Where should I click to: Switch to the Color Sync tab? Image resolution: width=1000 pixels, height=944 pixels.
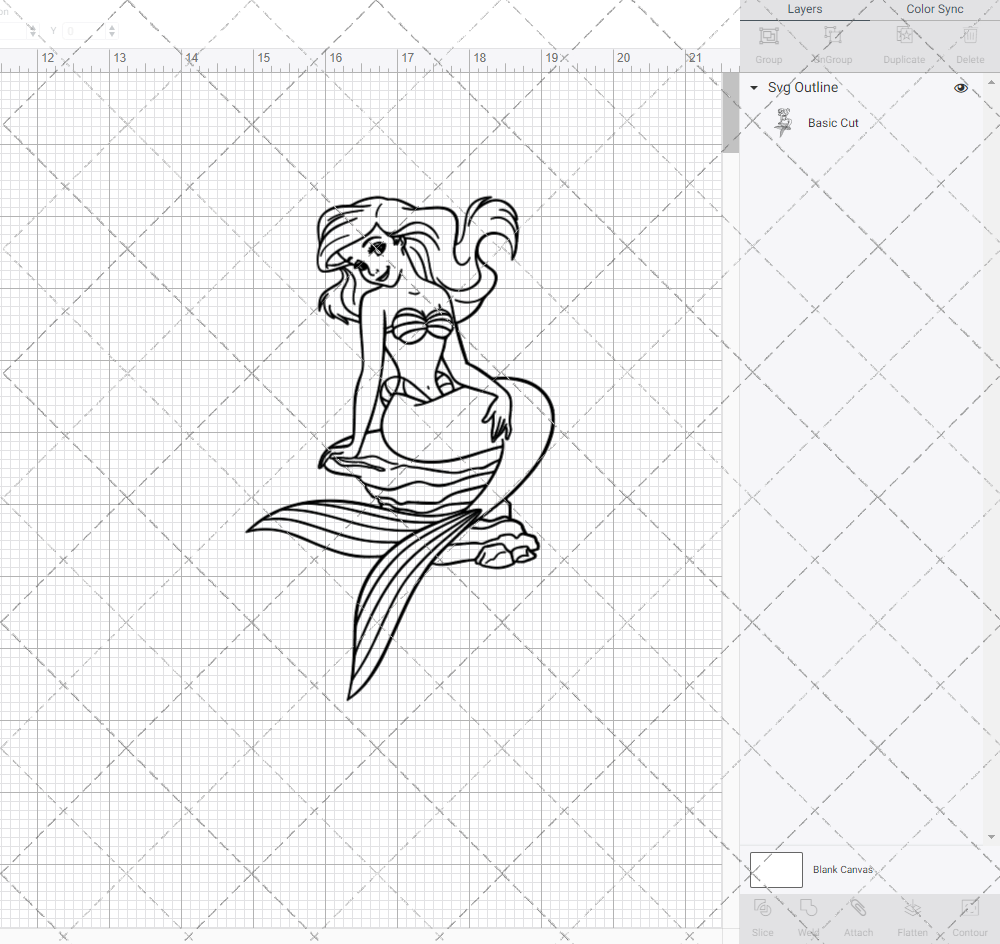[934, 9]
